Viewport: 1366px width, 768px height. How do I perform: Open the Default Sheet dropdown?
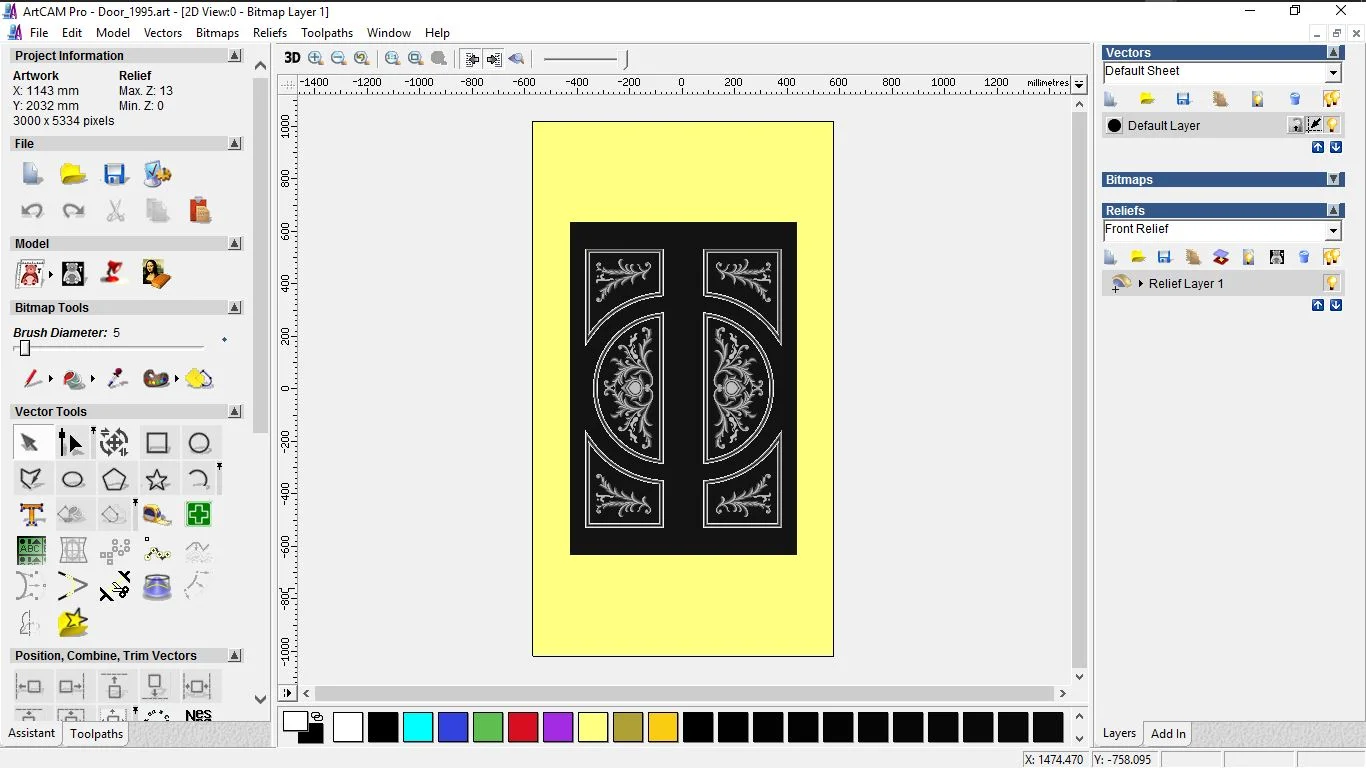[x=1333, y=71]
